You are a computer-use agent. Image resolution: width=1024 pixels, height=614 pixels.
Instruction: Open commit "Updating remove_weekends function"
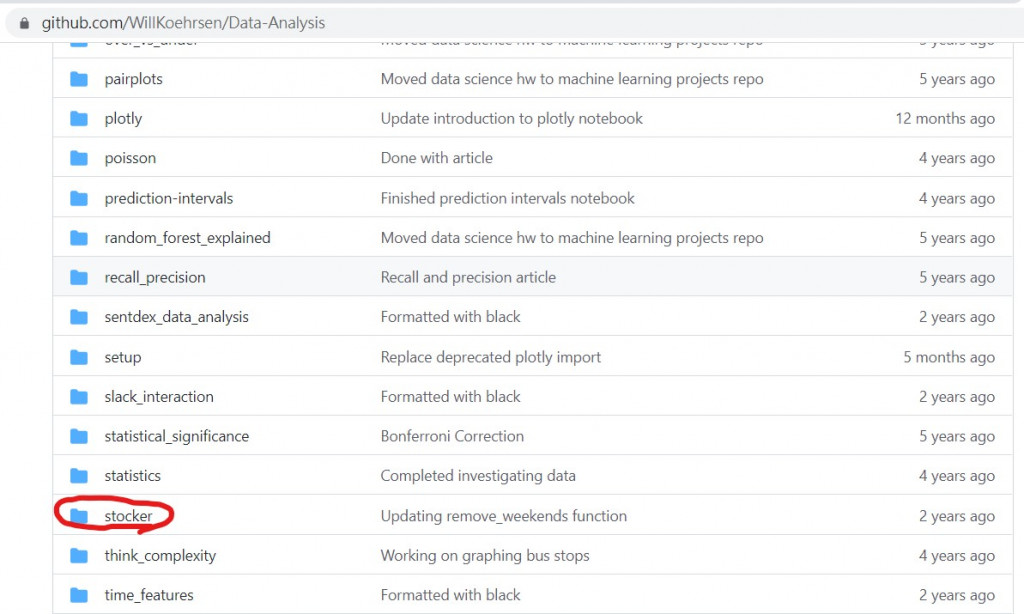coord(503,516)
